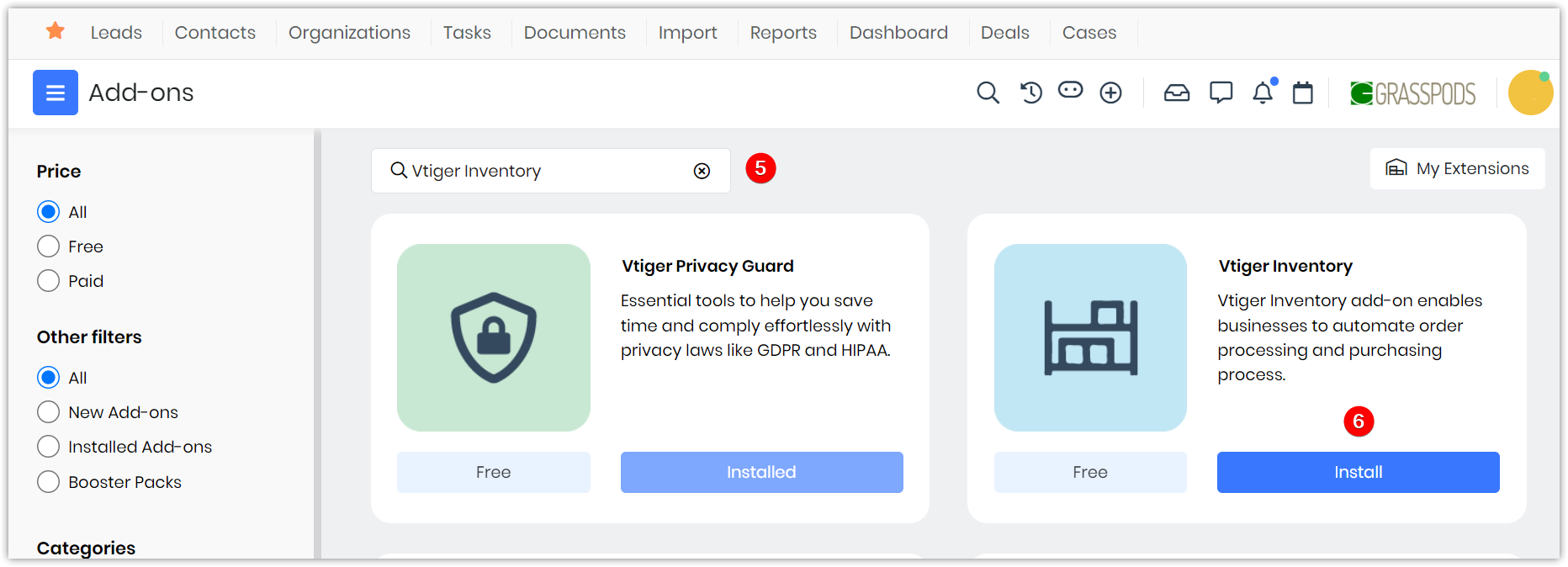Open the notifications bell
This screenshot has width=1568, height=567.
(1263, 92)
